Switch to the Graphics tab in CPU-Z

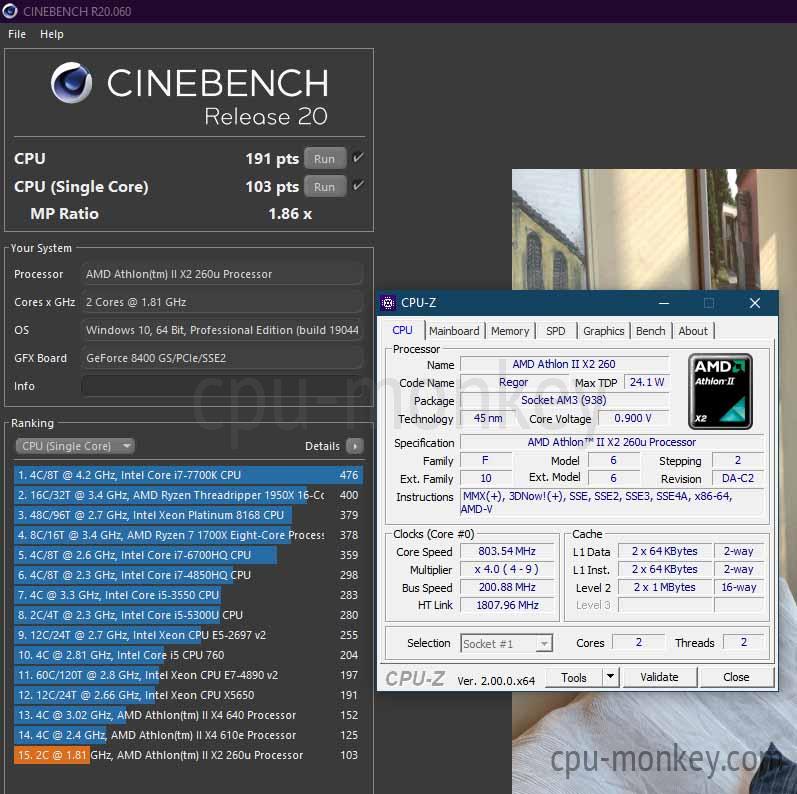[603, 331]
